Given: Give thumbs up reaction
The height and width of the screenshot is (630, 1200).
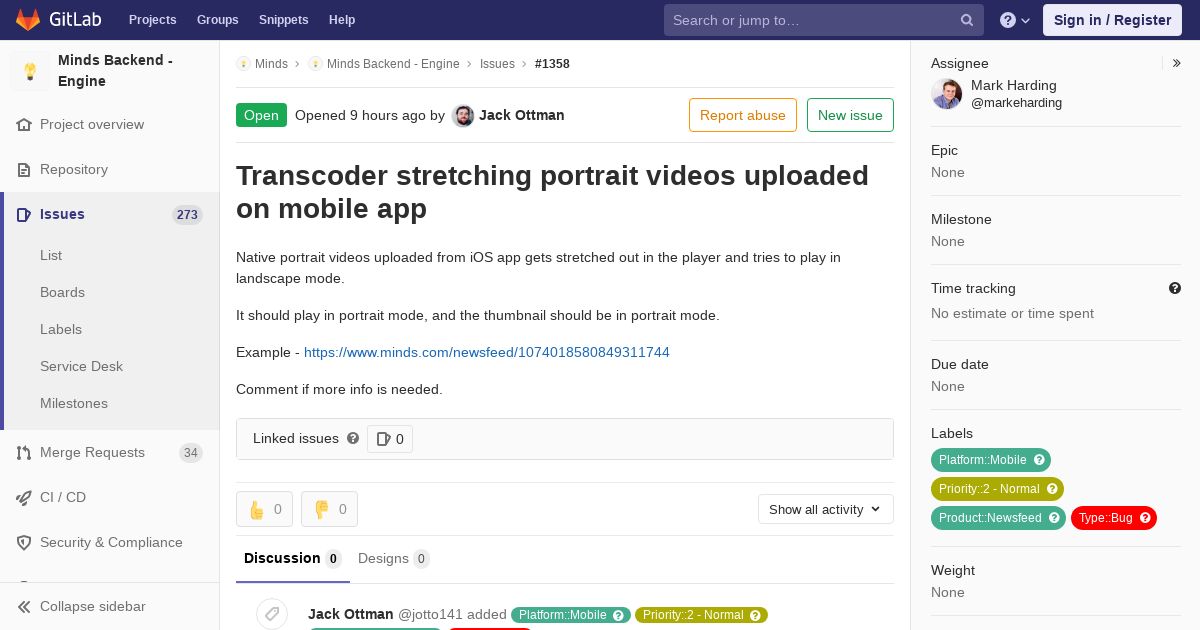Looking at the screenshot, I should (x=264, y=509).
